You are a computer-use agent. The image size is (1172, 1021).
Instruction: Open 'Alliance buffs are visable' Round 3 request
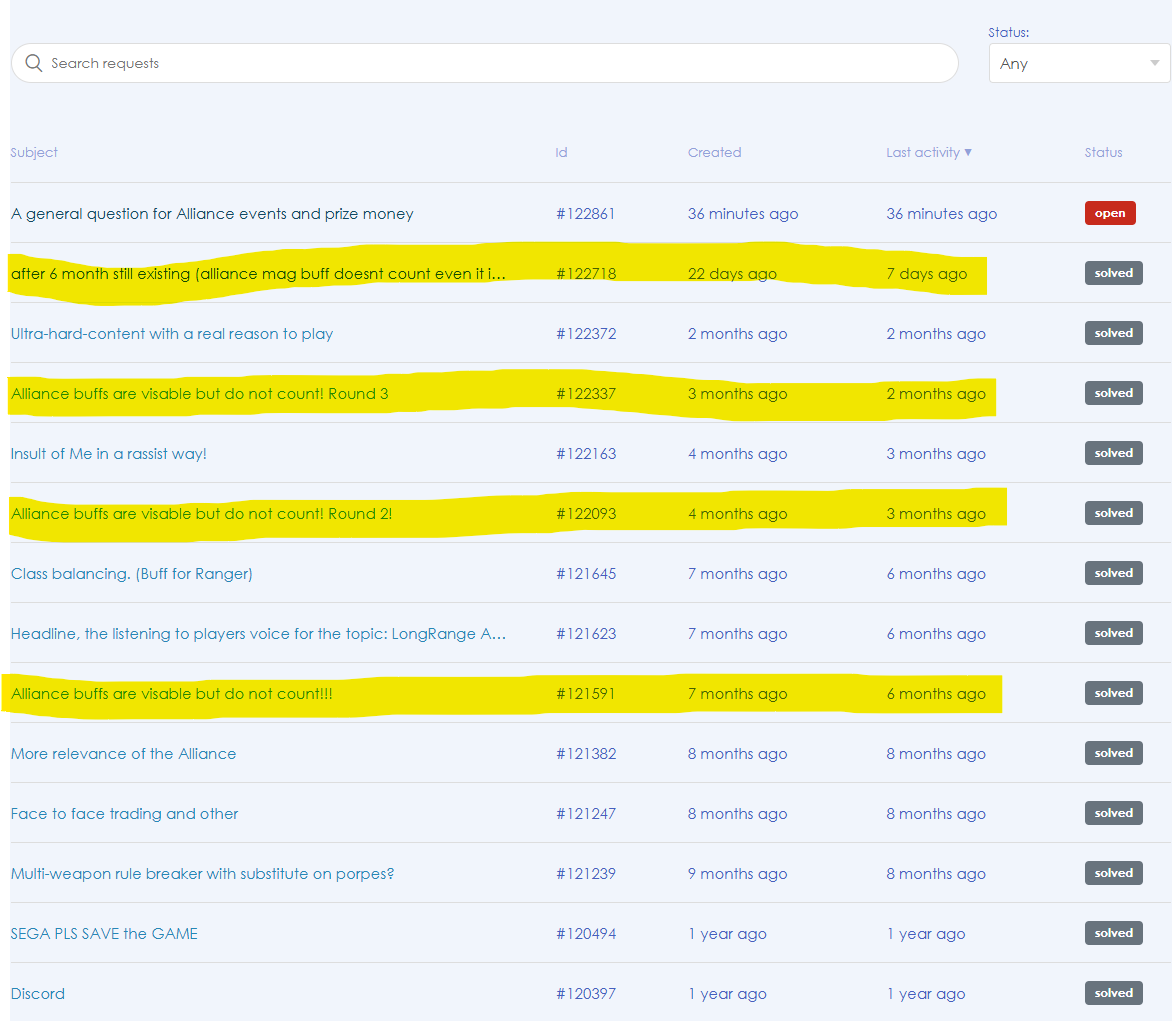pyautogui.click(x=200, y=394)
